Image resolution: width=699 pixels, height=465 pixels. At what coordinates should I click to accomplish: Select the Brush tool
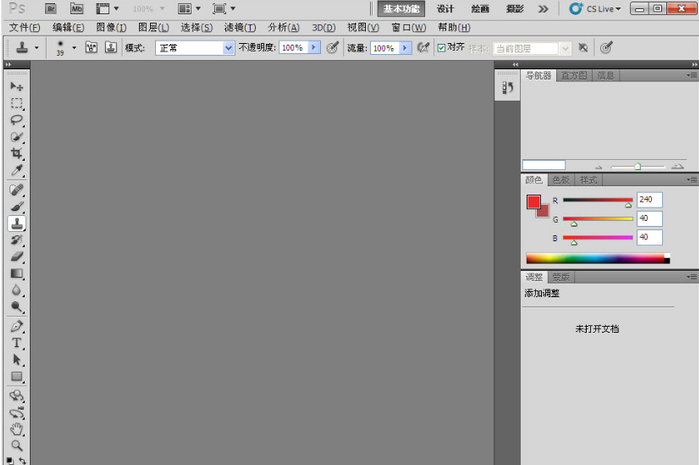tap(16, 207)
